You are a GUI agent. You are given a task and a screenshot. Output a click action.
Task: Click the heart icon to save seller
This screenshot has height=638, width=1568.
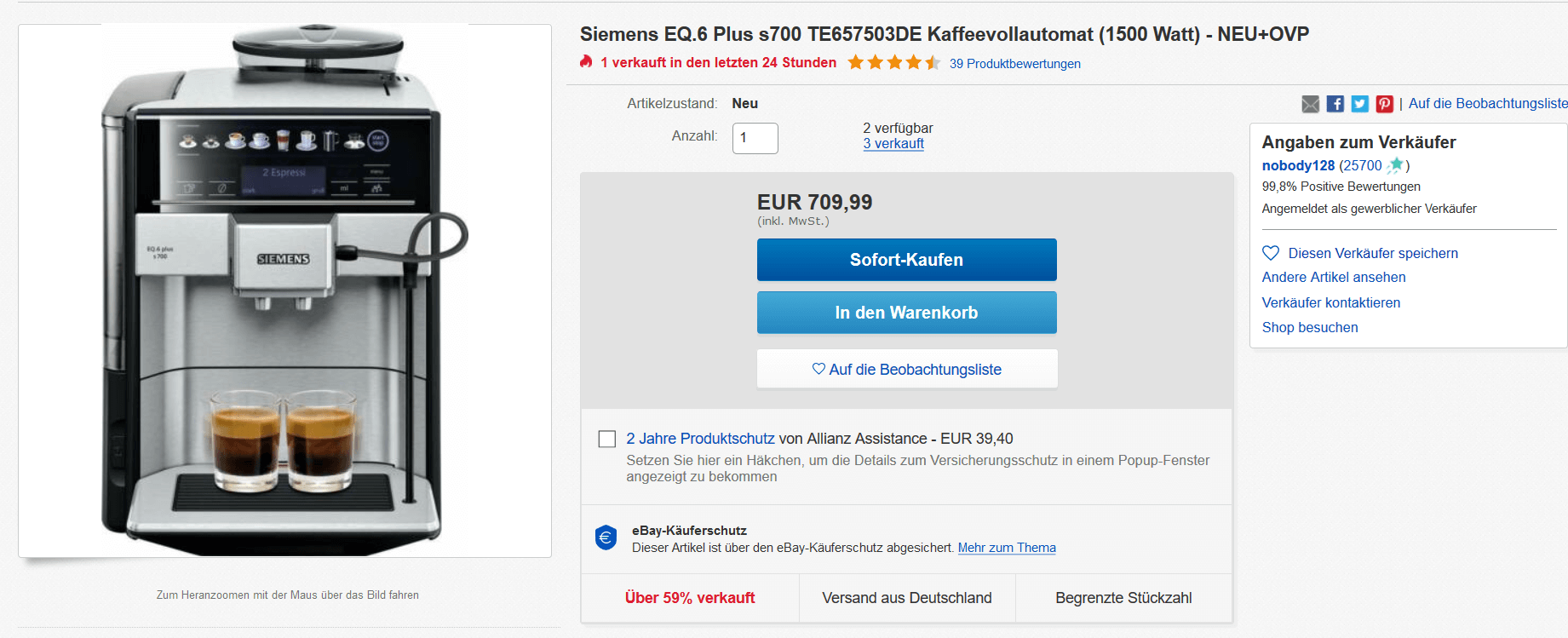pyautogui.click(x=1271, y=253)
